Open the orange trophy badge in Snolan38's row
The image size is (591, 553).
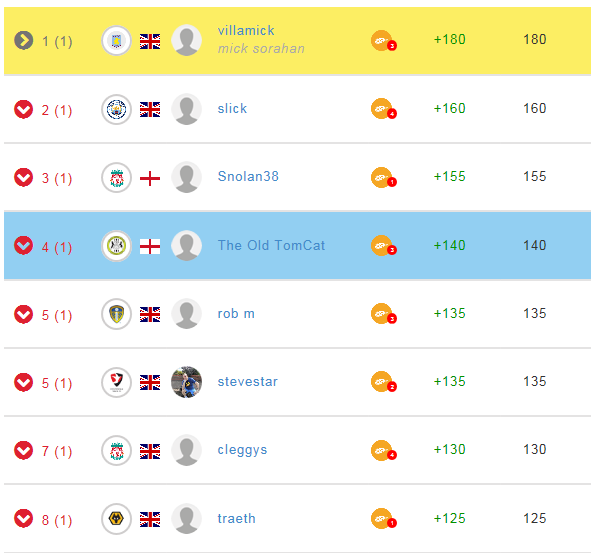pyautogui.click(x=383, y=178)
